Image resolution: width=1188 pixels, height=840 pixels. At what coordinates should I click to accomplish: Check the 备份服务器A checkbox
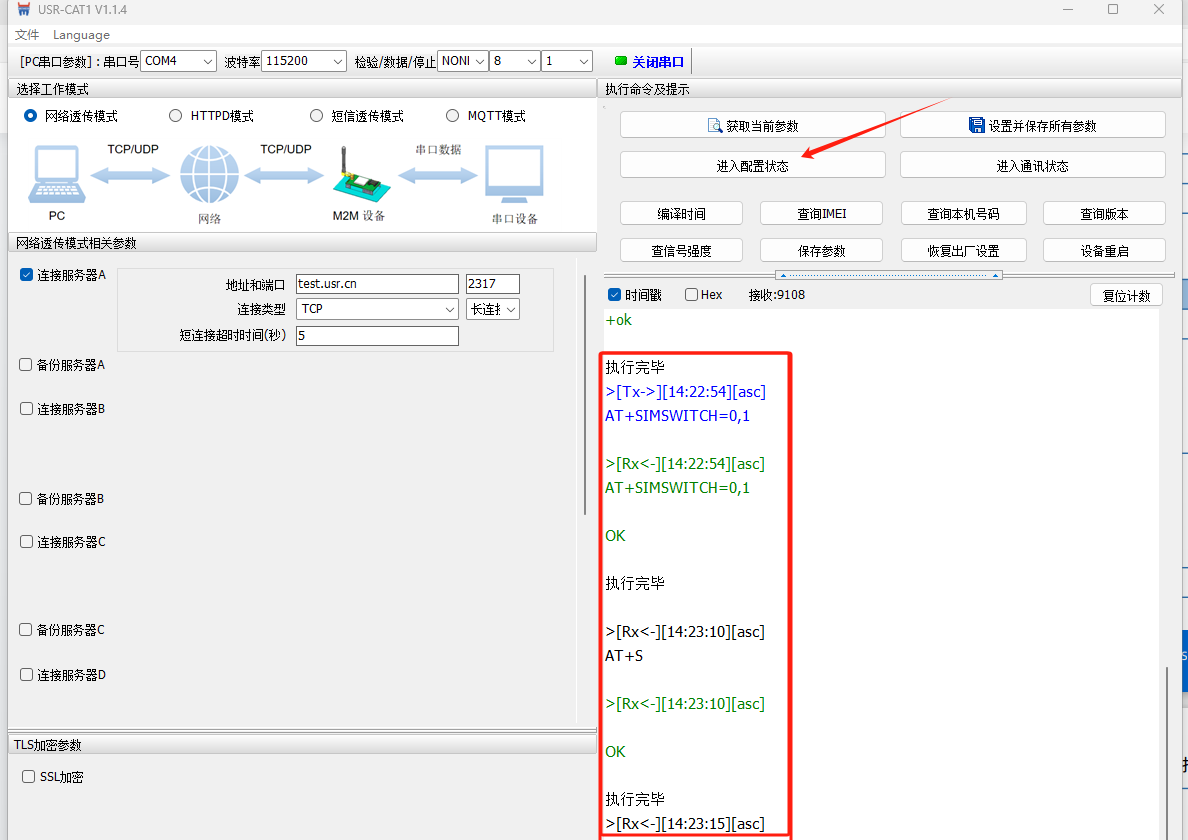tap(26, 365)
